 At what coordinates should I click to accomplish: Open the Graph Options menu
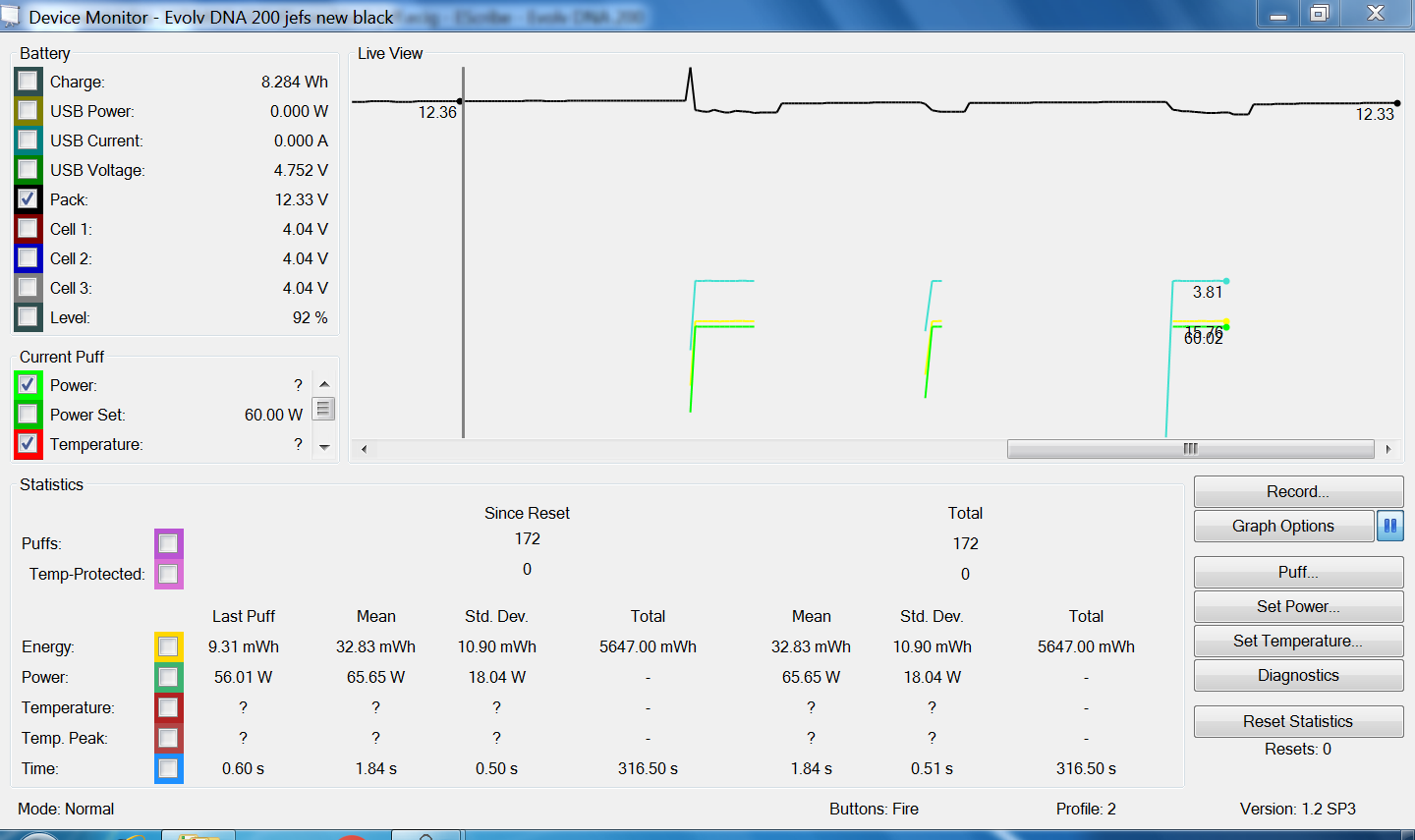coord(1282,527)
